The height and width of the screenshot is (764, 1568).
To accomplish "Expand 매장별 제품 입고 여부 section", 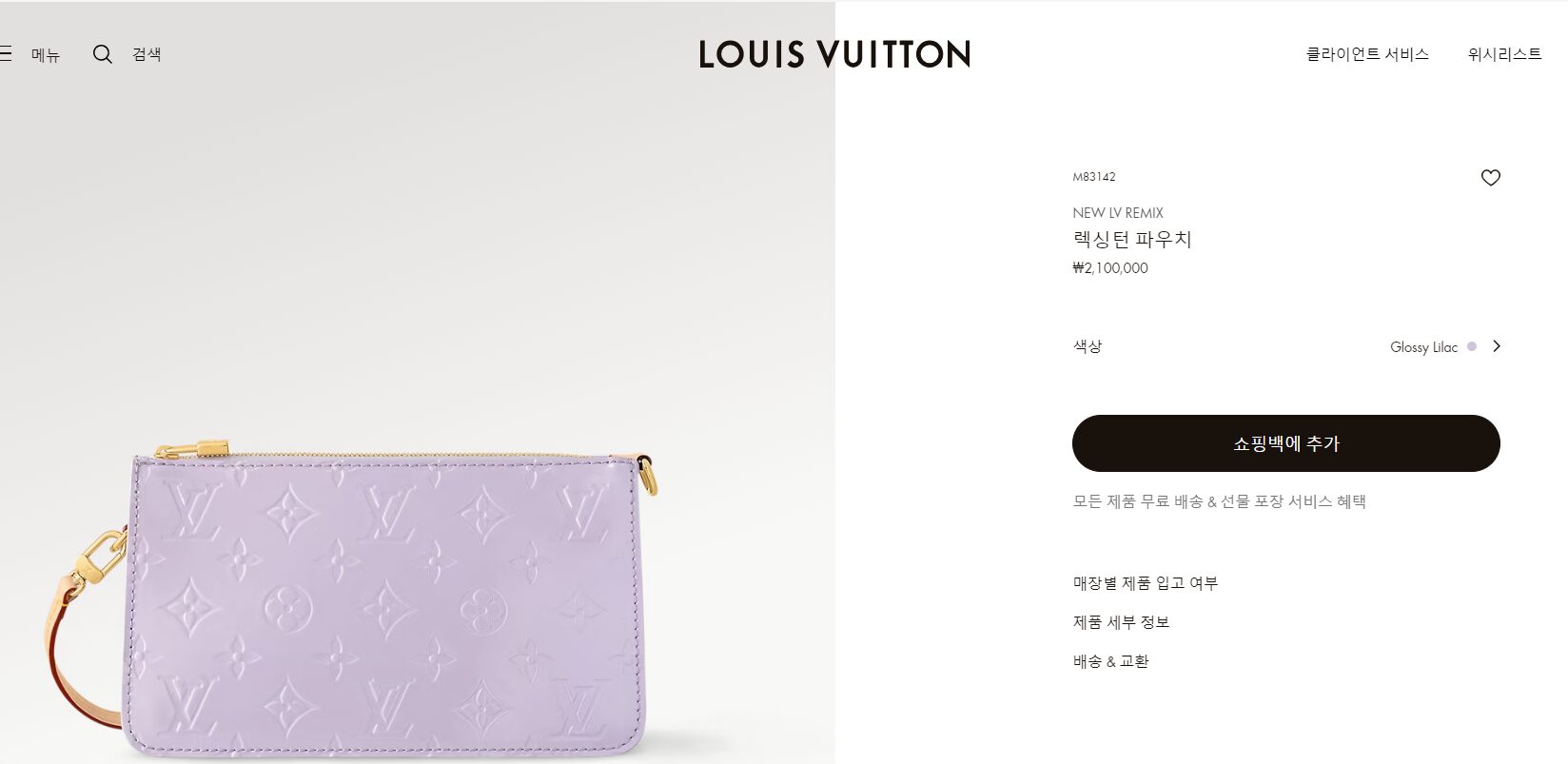I will (1146, 583).
